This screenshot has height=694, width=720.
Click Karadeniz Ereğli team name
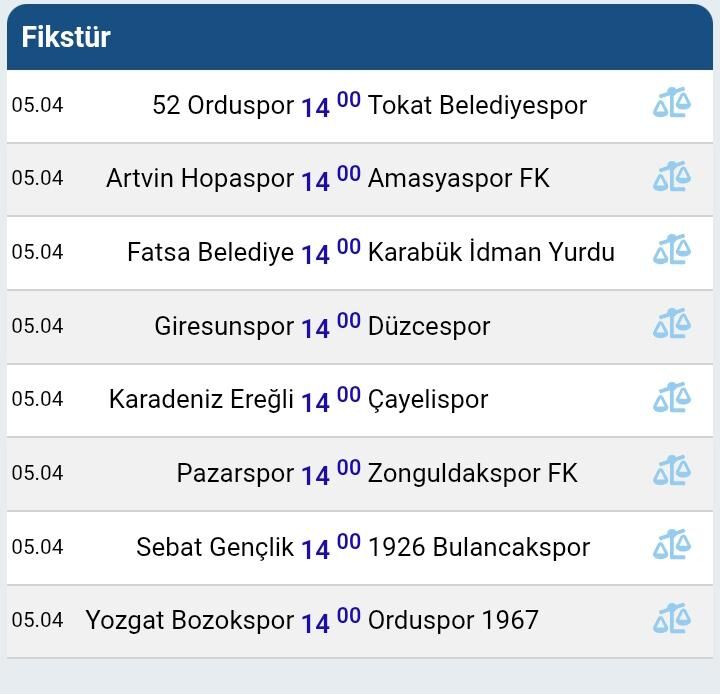point(201,399)
